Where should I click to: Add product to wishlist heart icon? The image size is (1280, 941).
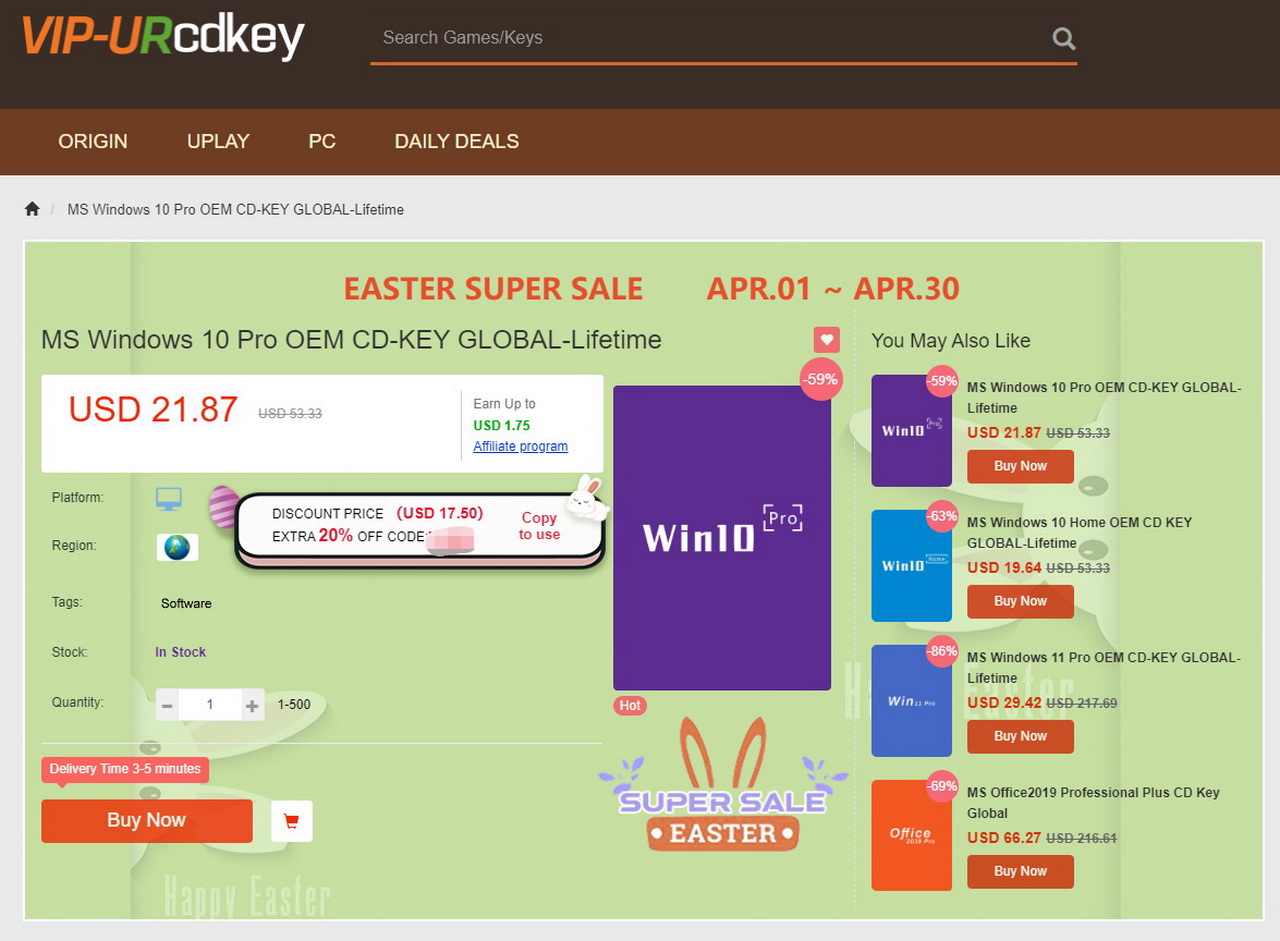(826, 340)
